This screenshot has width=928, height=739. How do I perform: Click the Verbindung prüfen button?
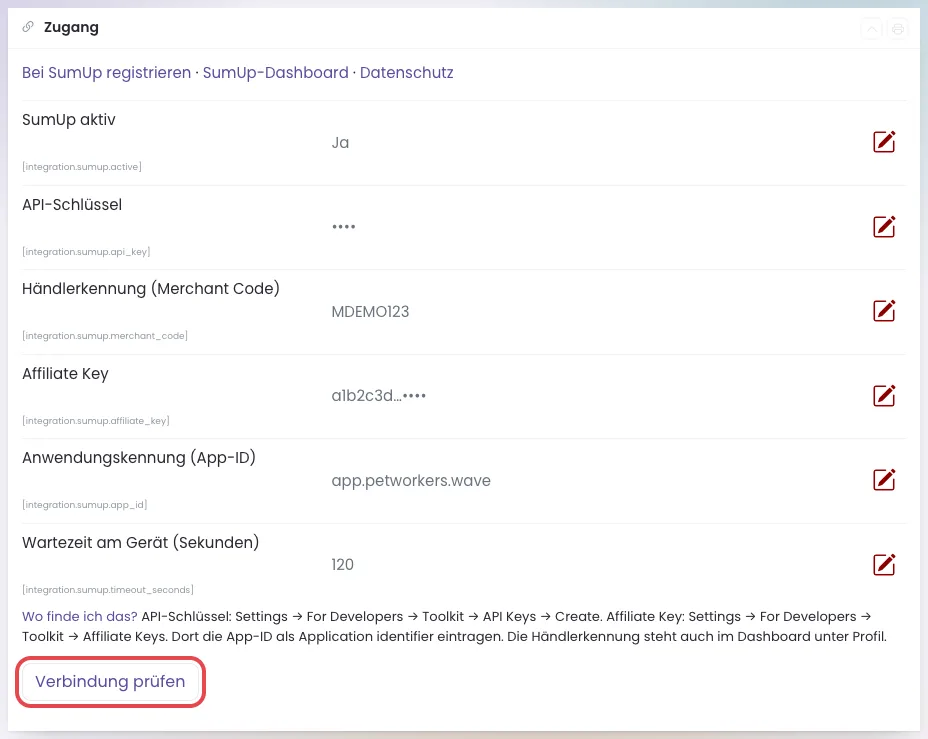pyautogui.click(x=110, y=682)
